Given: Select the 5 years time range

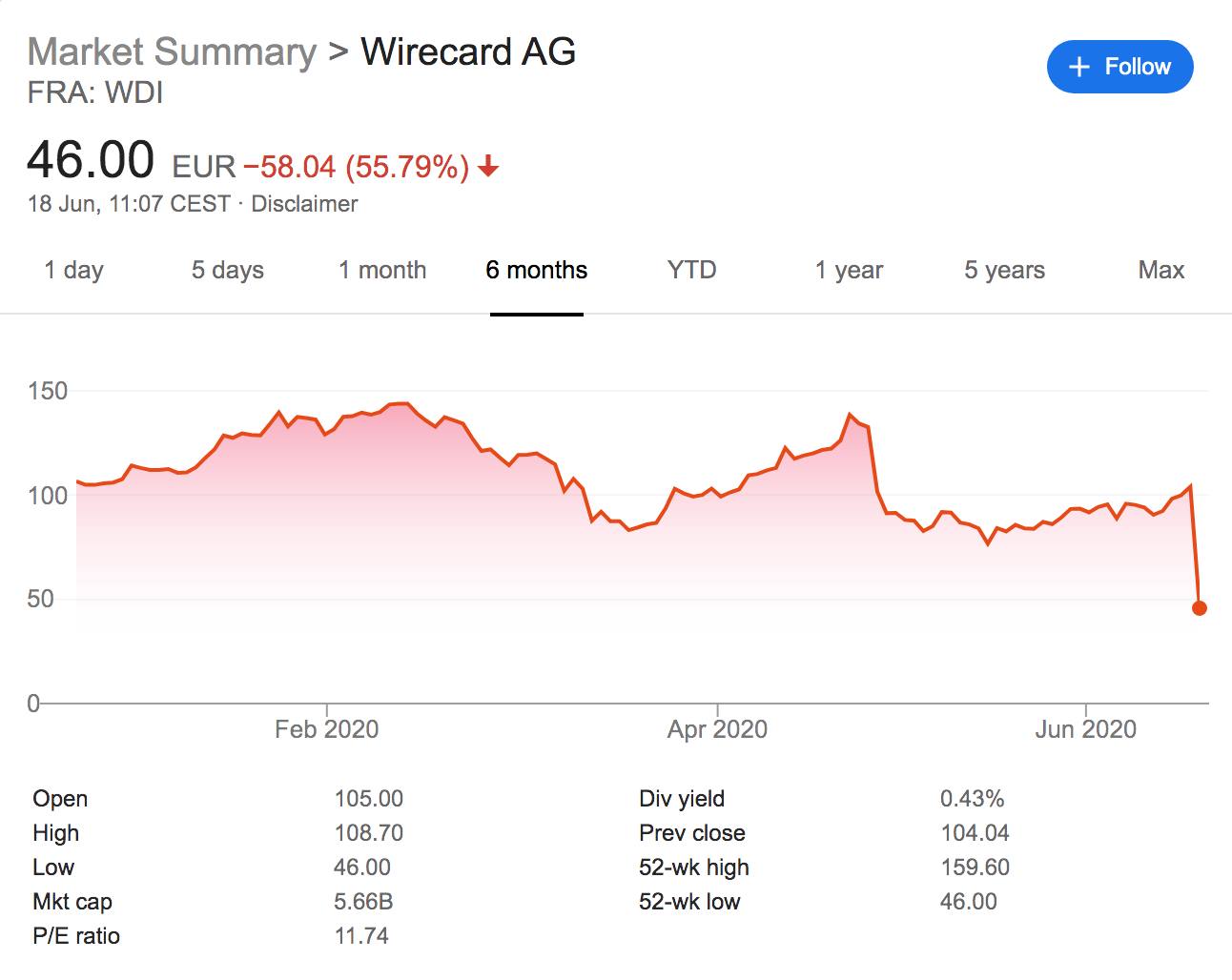Looking at the screenshot, I should 1003,271.
